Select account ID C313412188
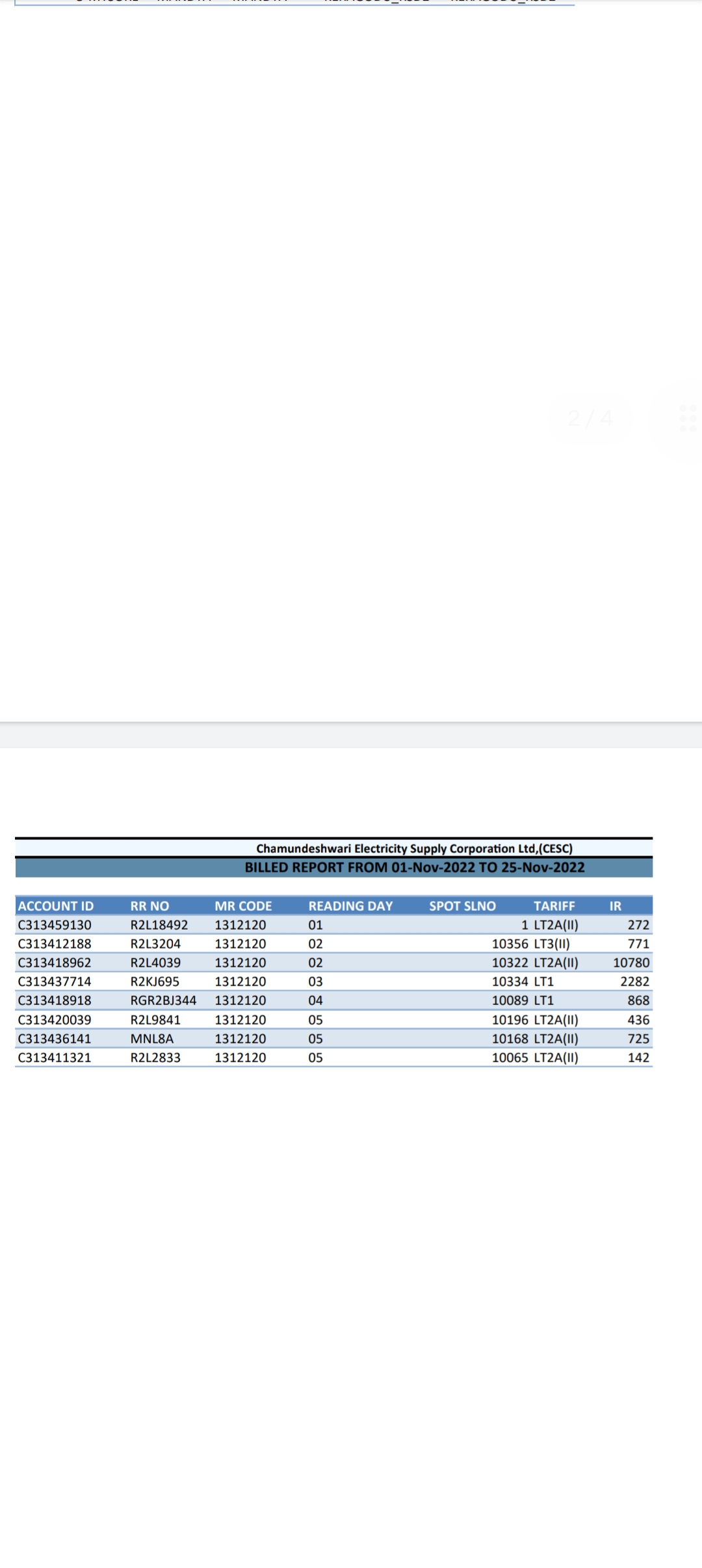This screenshot has height=1568, width=702. 55,943
